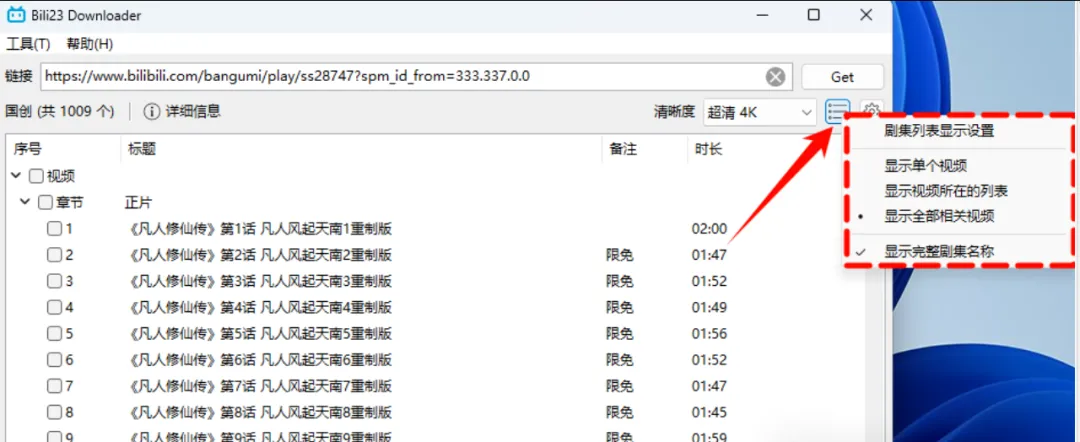This screenshot has height=442, width=1080.
Task: Open the 清晰度 超清 4K dropdown
Action: pyautogui.click(x=760, y=112)
